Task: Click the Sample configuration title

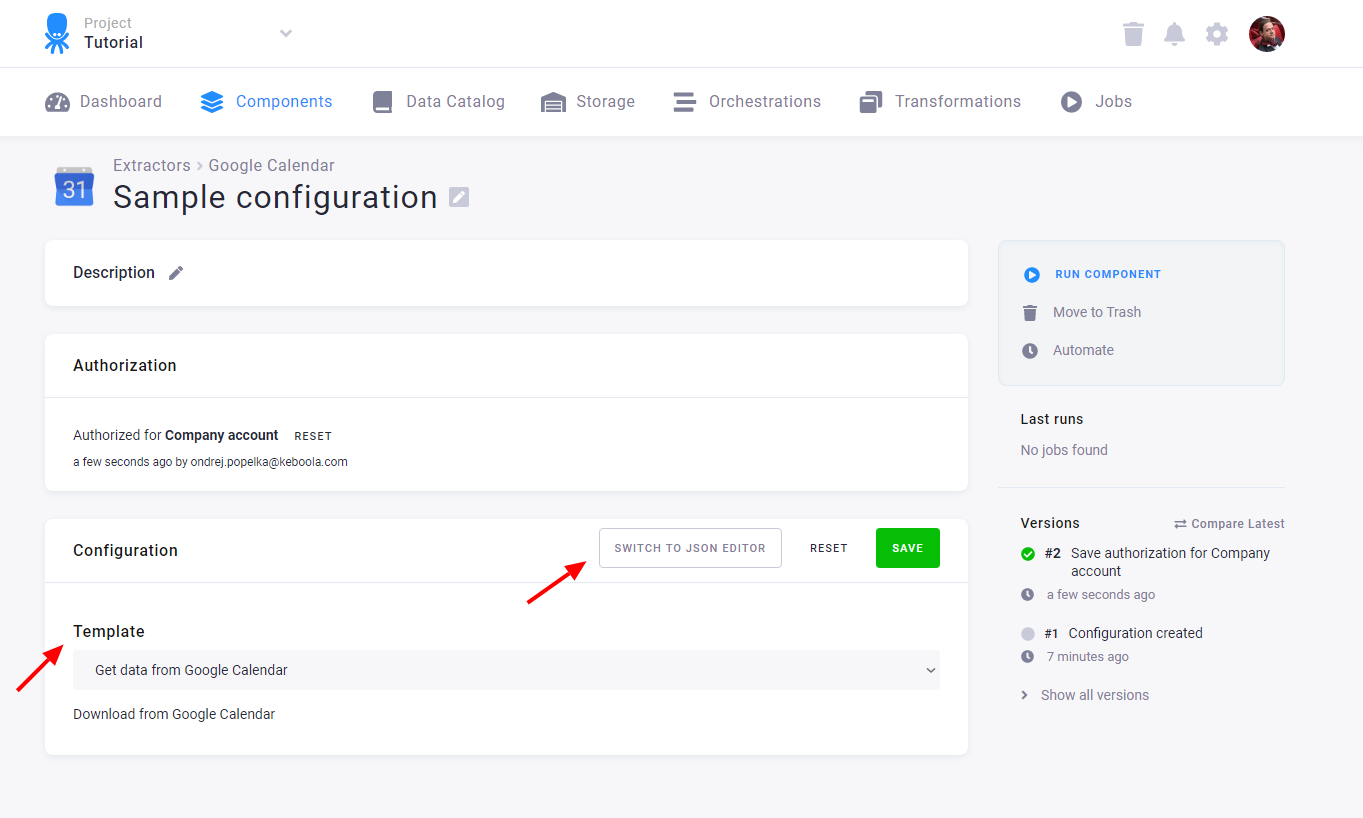Action: (x=275, y=197)
